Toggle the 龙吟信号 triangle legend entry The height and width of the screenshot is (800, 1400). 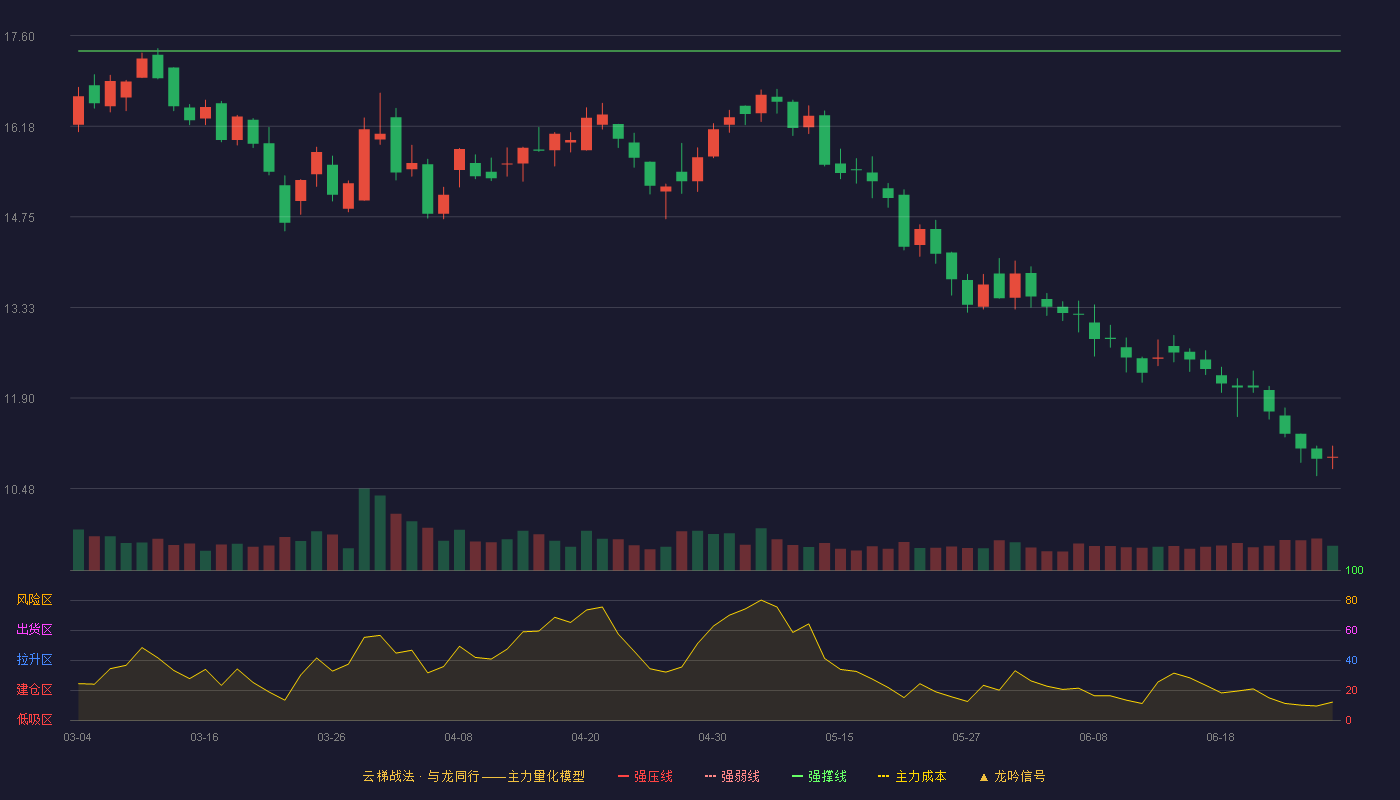[1012, 776]
